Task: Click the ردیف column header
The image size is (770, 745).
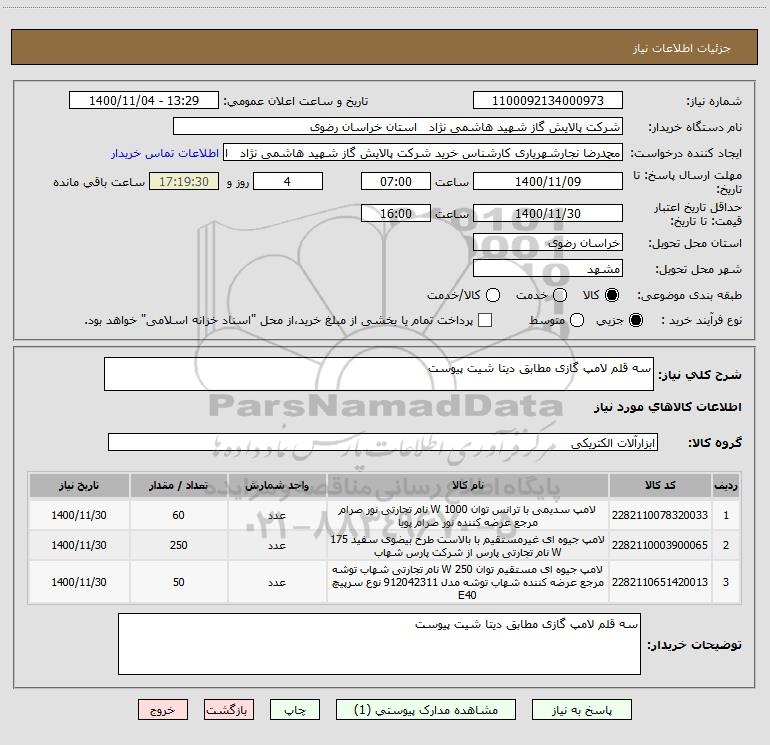Action: click(726, 485)
